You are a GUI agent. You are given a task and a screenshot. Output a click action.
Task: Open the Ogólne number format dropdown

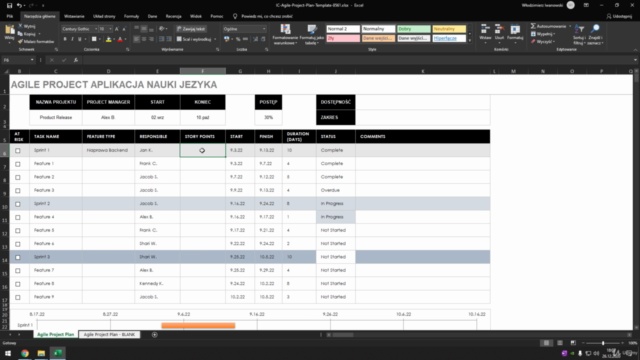[264, 29]
